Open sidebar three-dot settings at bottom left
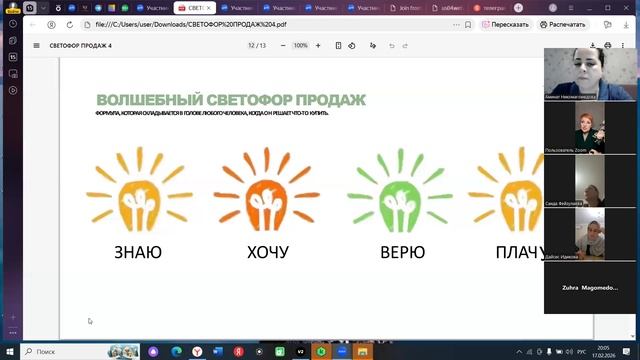640x360 pixels. [13, 333]
